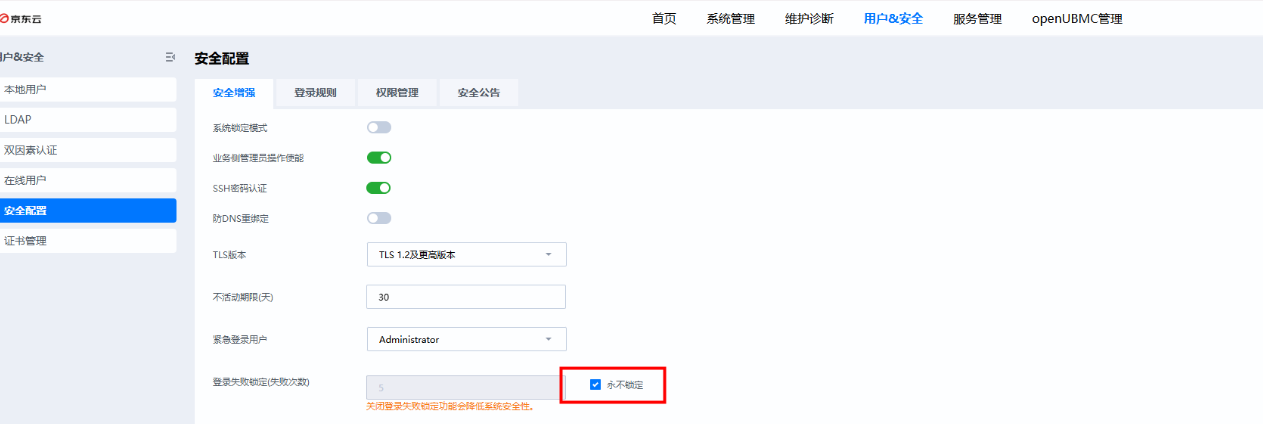Go to 维护诊断 in the navigation bar
This screenshot has width=1263, height=424.
point(809,19)
